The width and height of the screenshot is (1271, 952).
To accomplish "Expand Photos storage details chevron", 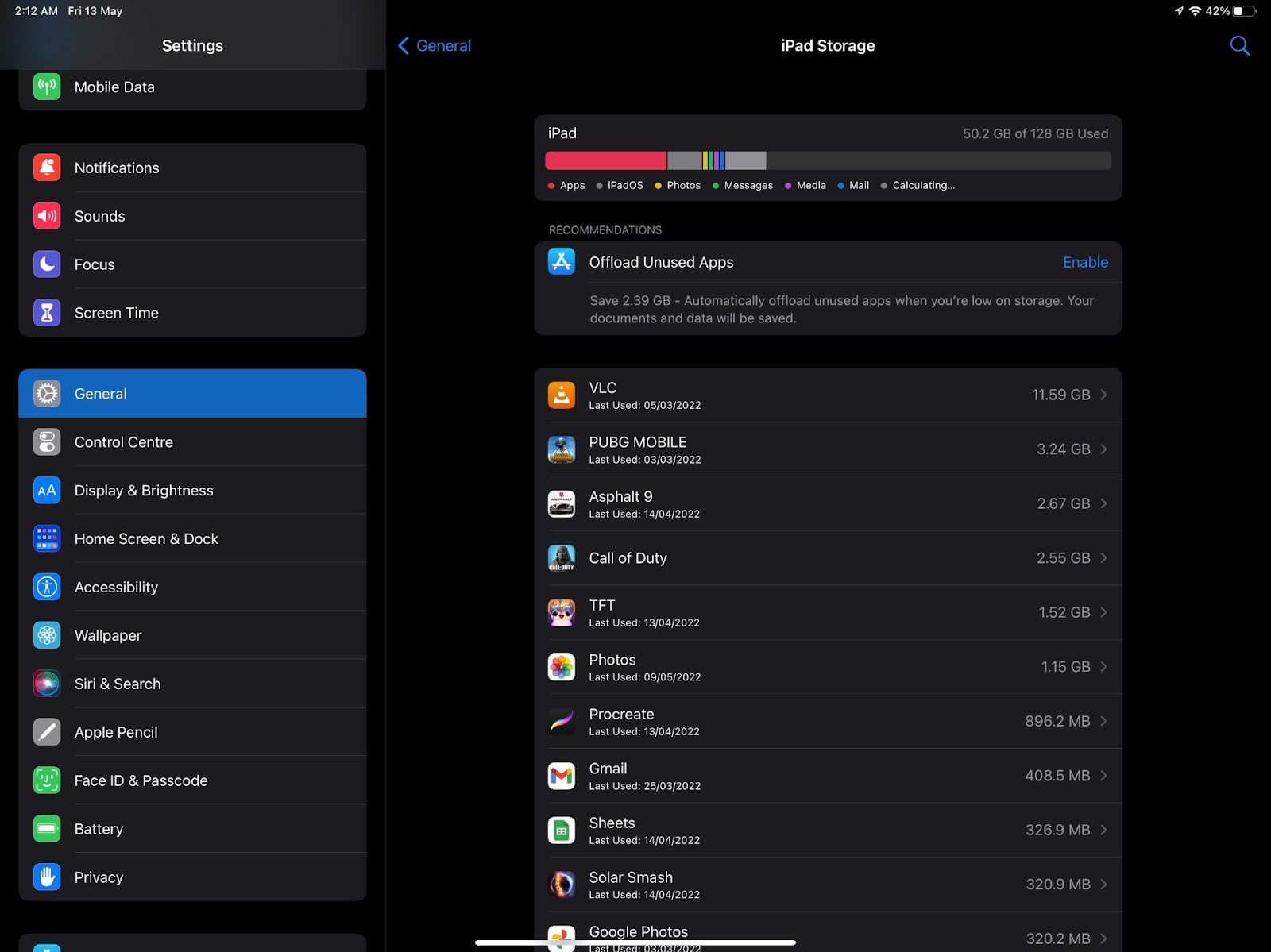I will pyautogui.click(x=1103, y=667).
